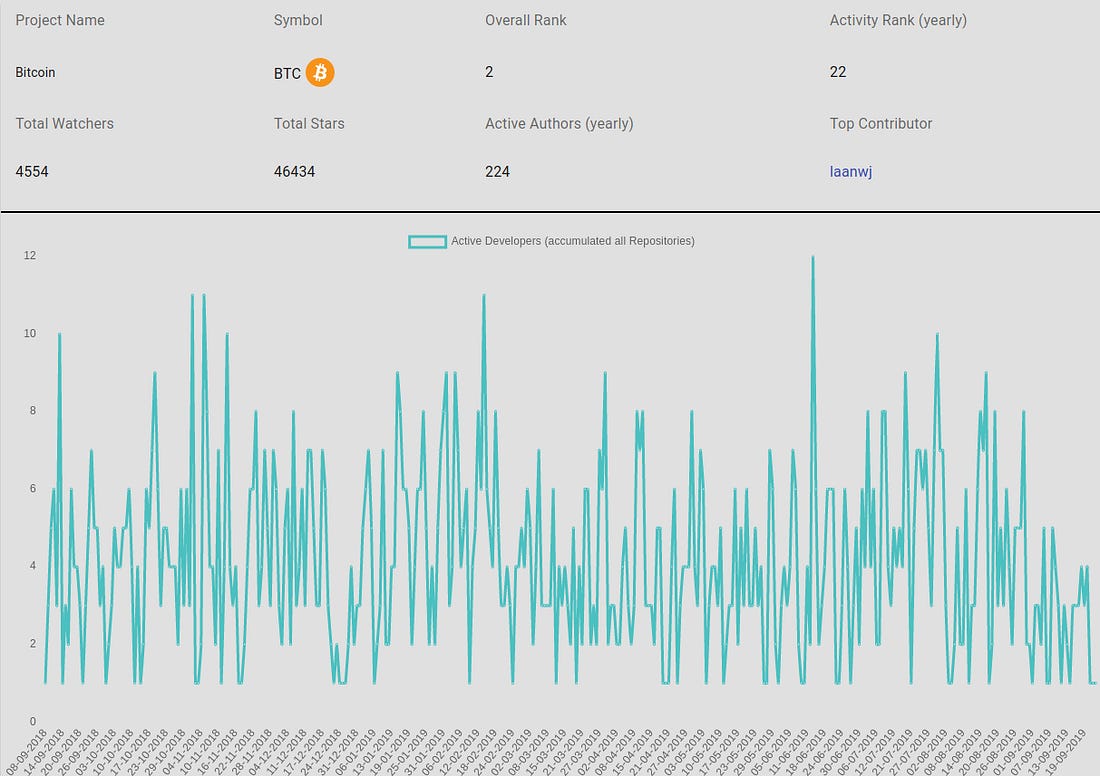This screenshot has height=776, width=1100.
Task: Click the project name 'Bitcoin'
Action: click(35, 72)
